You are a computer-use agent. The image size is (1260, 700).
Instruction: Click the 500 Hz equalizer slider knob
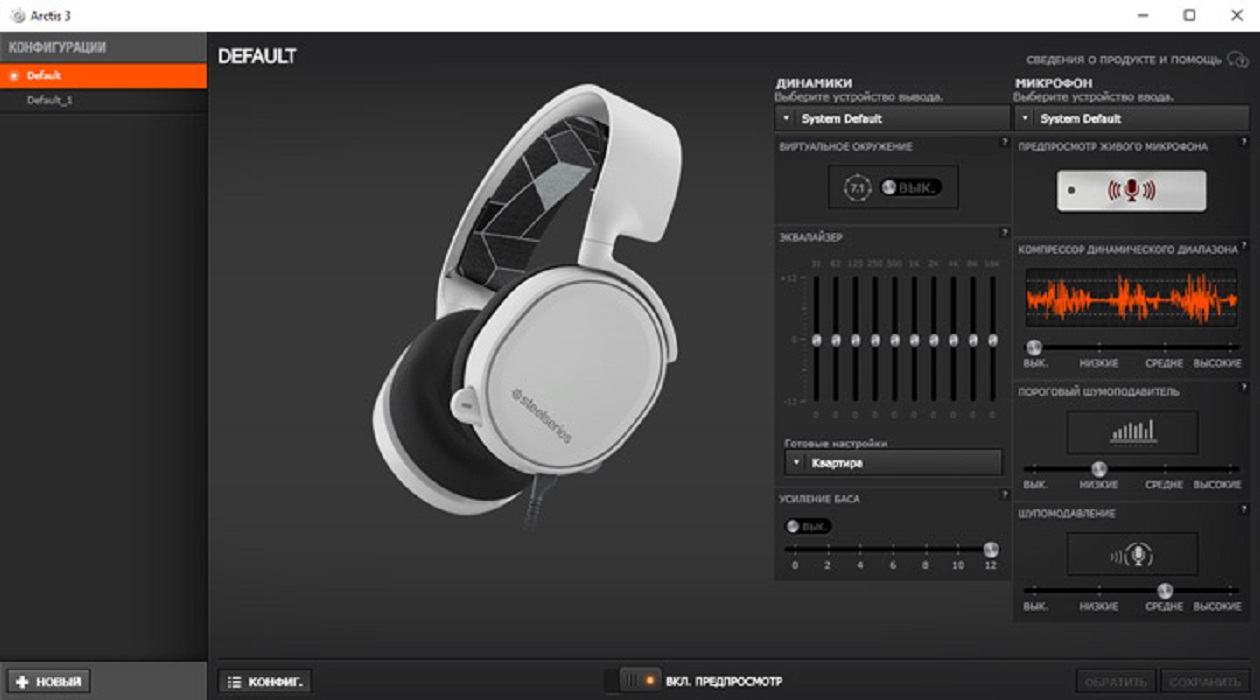click(x=895, y=340)
